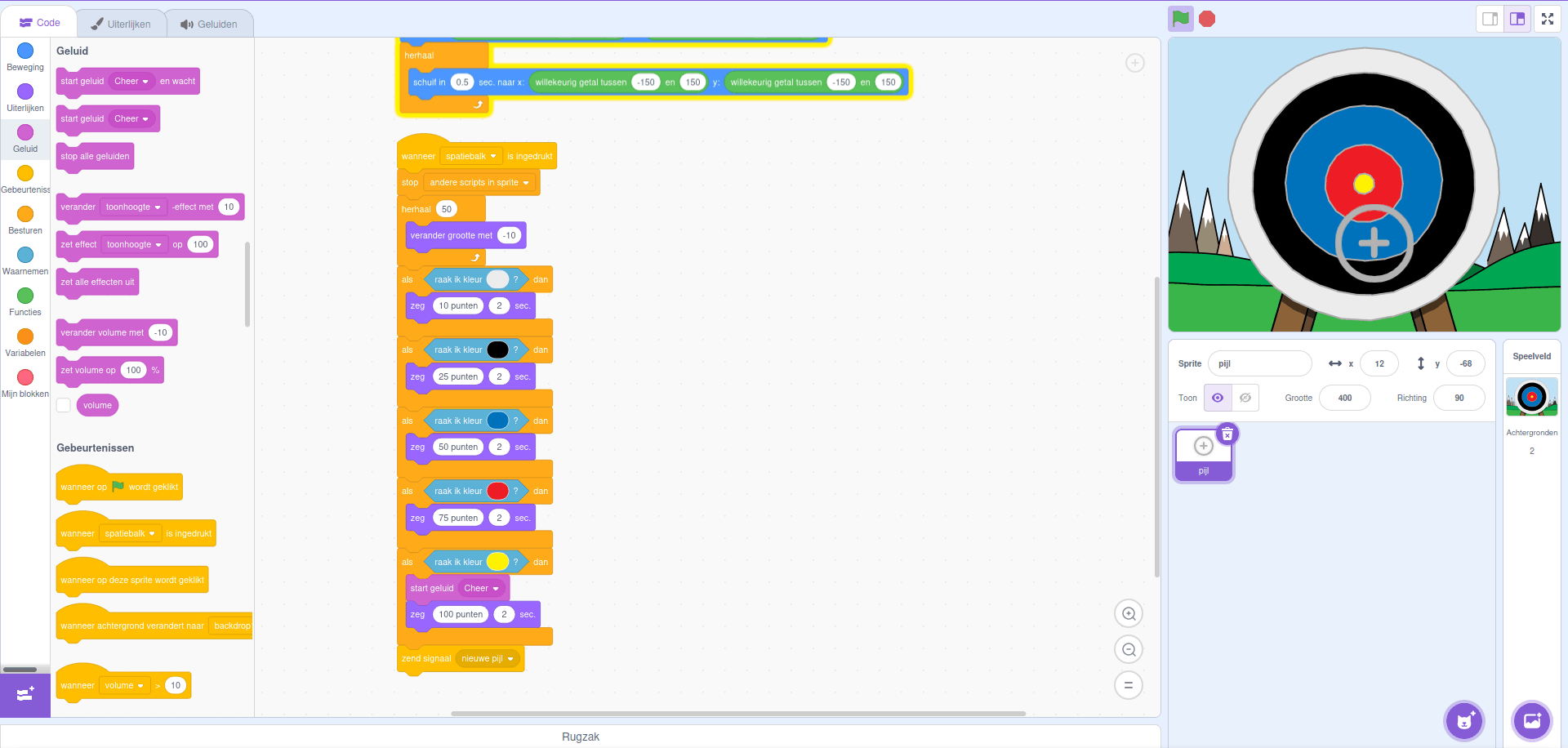This screenshot has height=748, width=1568.
Task: Pick the red color in 'raak ik kleur' block
Action: click(x=497, y=491)
